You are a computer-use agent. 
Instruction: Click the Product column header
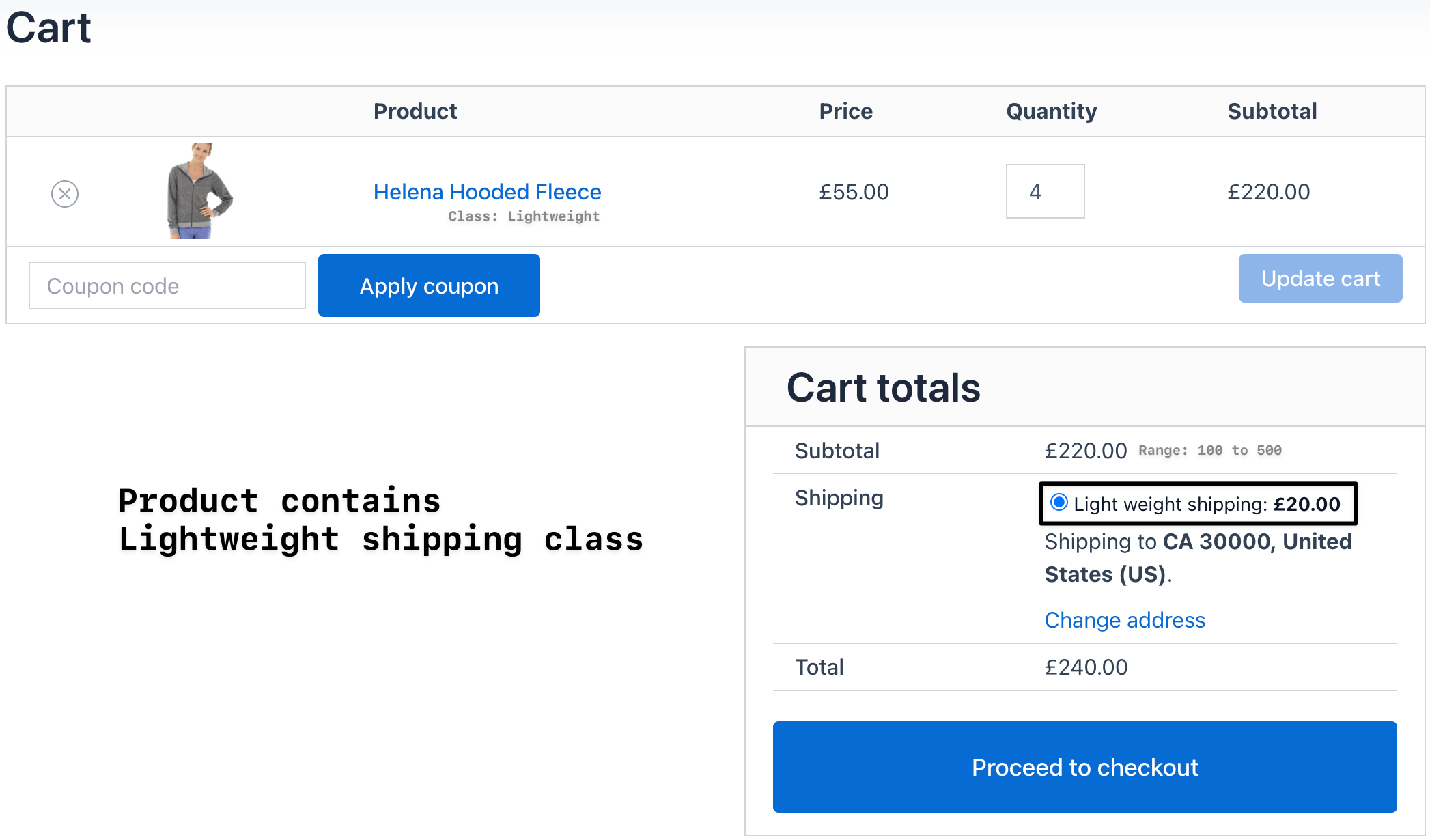[415, 111]
